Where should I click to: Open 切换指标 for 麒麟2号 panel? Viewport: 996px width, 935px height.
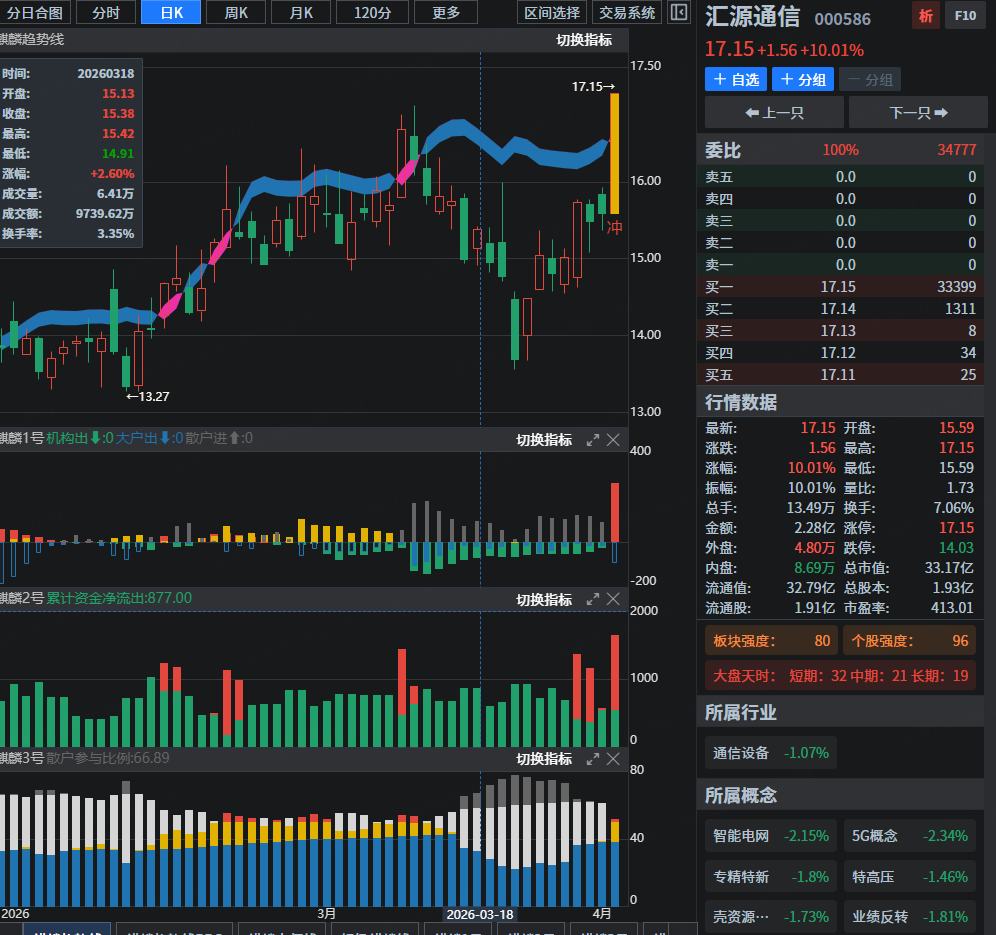[544, 599]
